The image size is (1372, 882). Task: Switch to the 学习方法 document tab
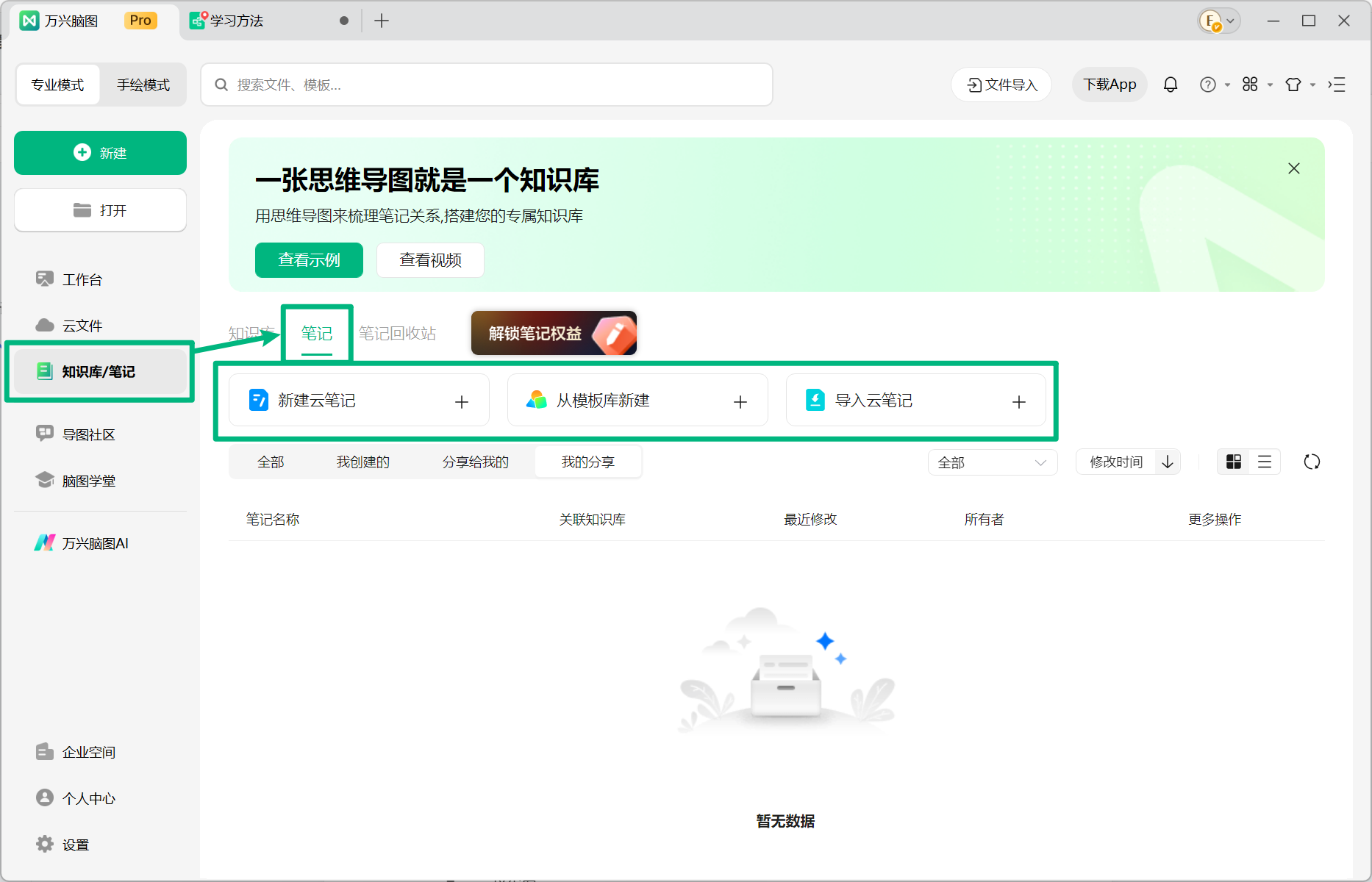268,21
